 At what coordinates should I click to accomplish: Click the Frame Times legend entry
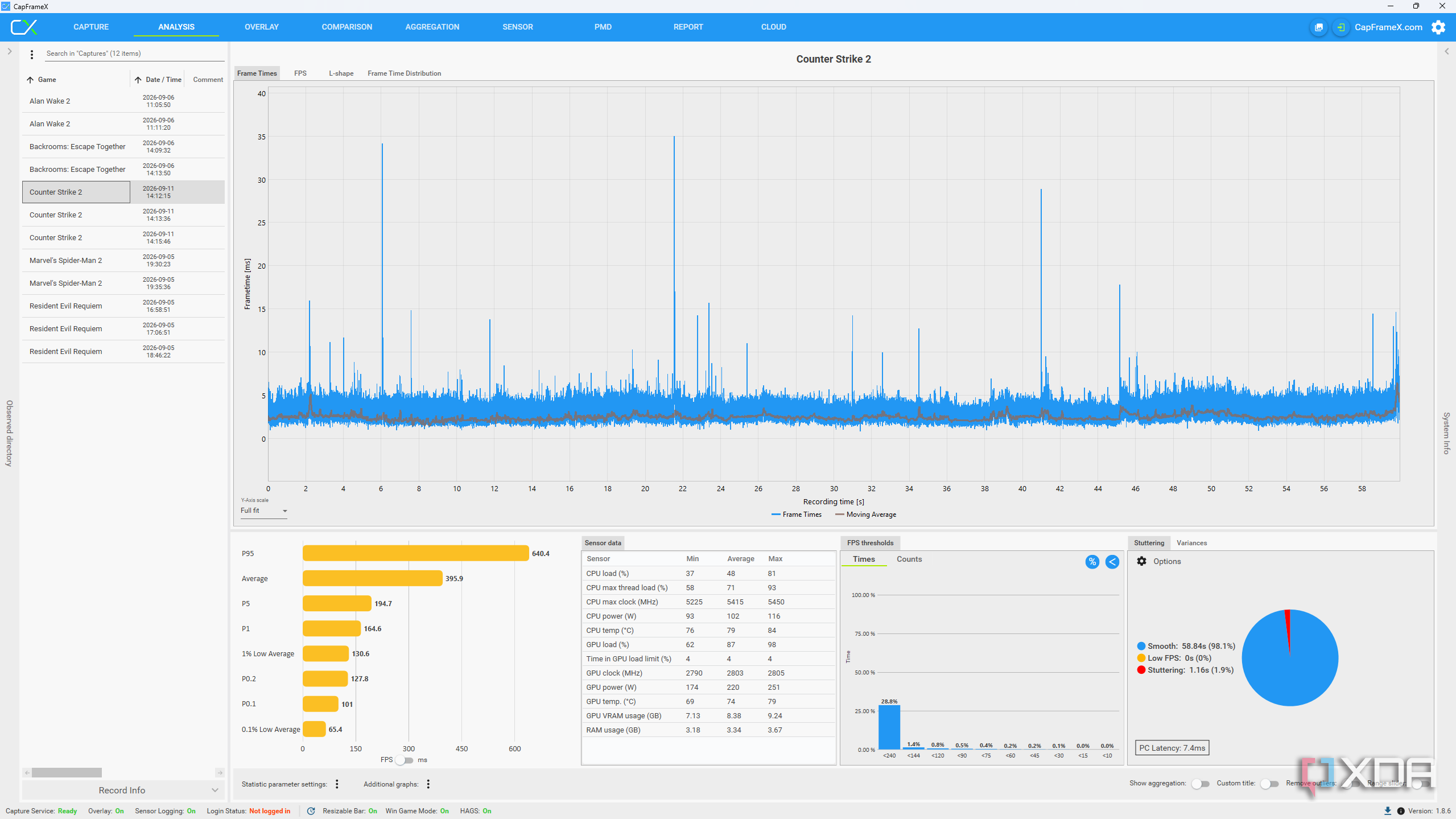click(797, 515)
